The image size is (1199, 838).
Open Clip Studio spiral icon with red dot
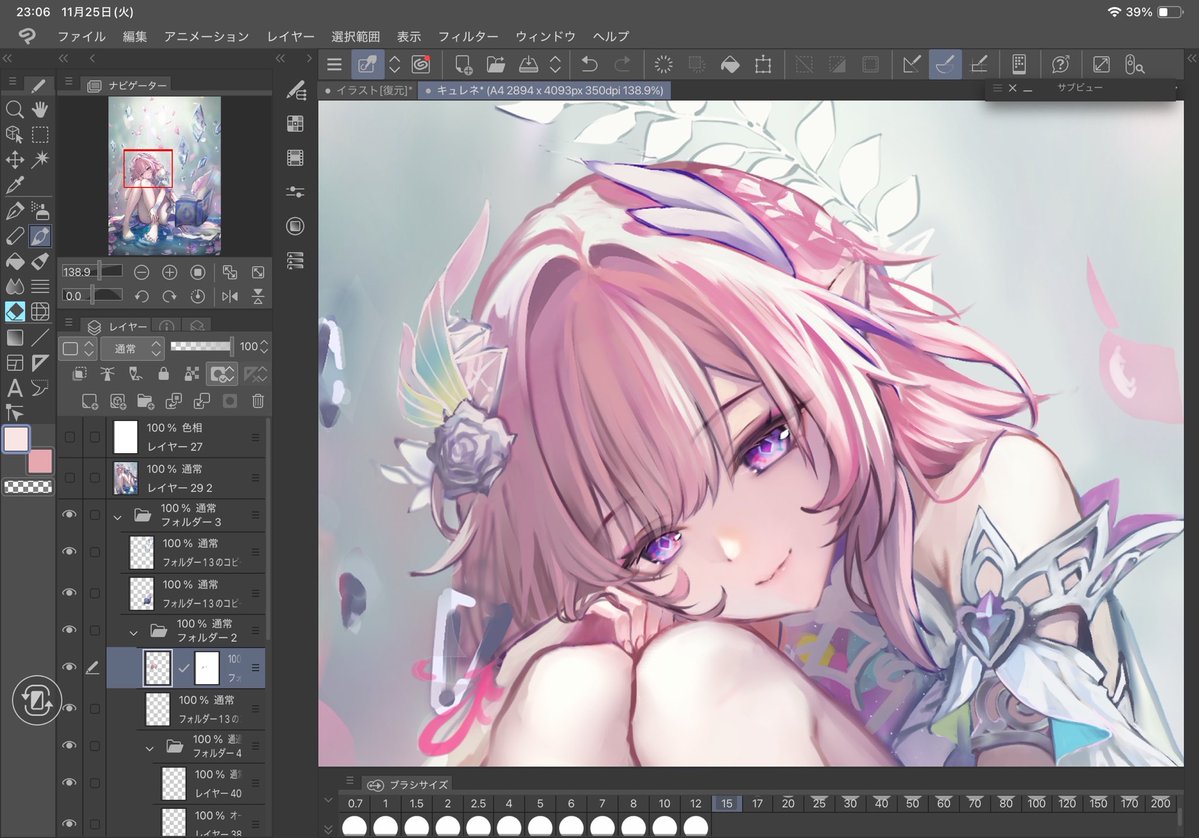pyautogui.click(x=421, y=64)
